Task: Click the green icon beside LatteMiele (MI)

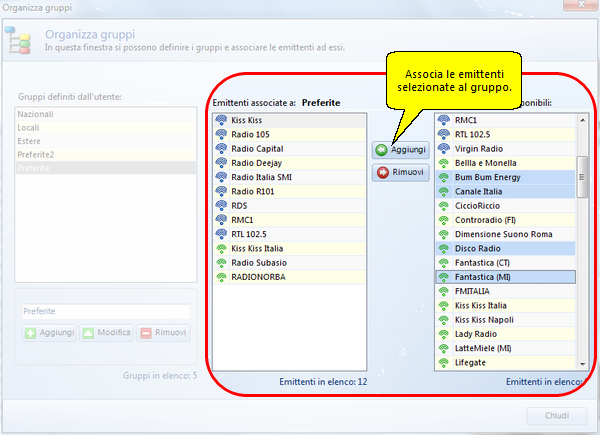Action: click(443, 349)
